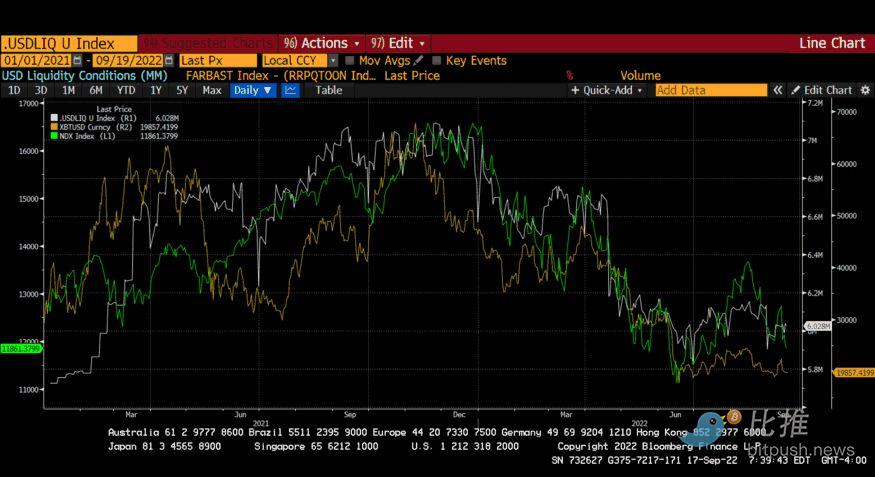
Task: Toggle the Key Events checkbox
Action: pyautogui.click(x=437, y=61)
